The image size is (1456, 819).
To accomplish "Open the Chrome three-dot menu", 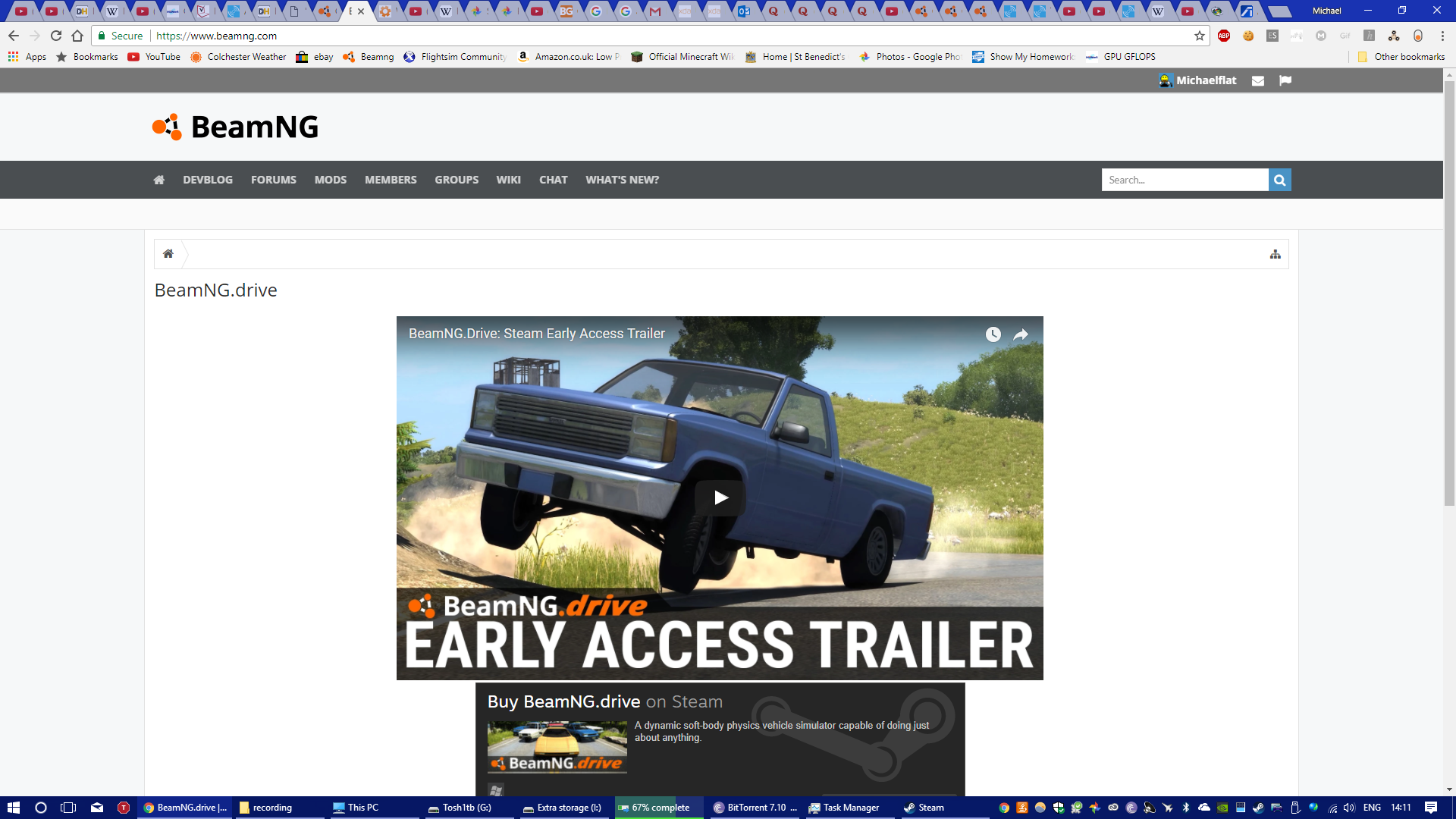I will pos(1442,36).
